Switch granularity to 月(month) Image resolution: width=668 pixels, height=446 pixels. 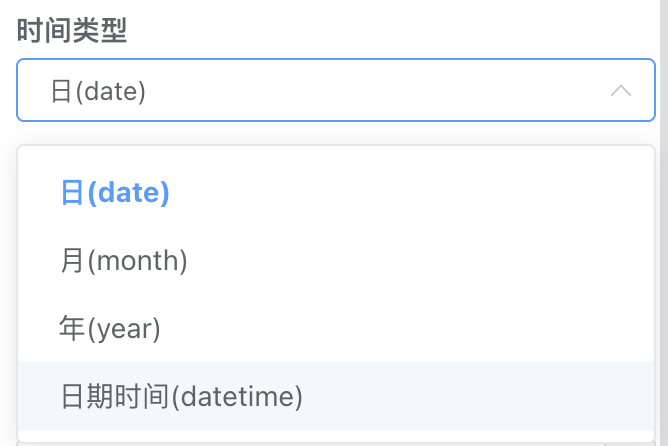(124, 261)
